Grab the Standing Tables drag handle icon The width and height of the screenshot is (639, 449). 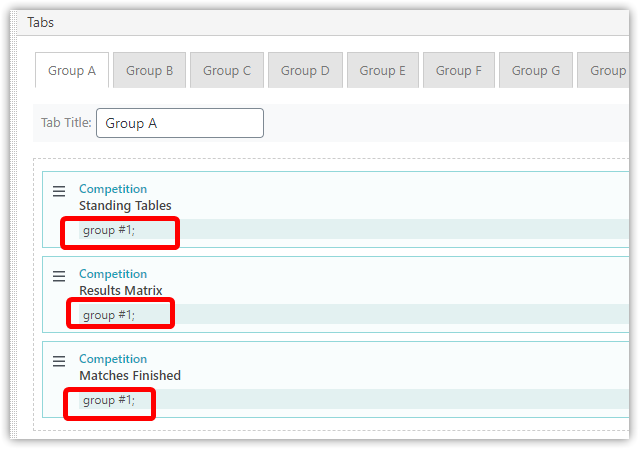tap(59, 191)
